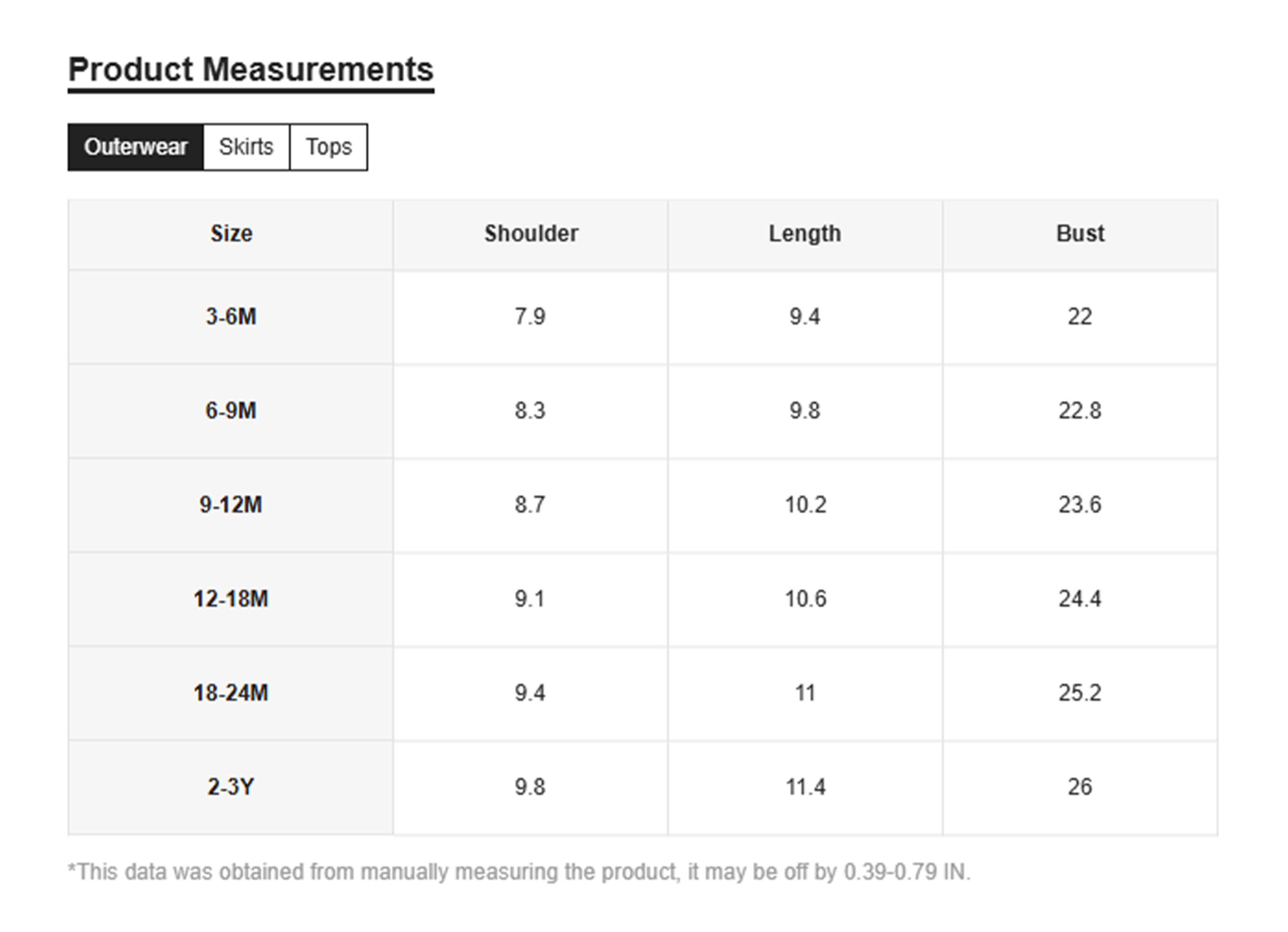The height and width of the screenshot is (932, 1288).
Task: Click the manual measurement disclaimer text
Action: coord(518,872)
